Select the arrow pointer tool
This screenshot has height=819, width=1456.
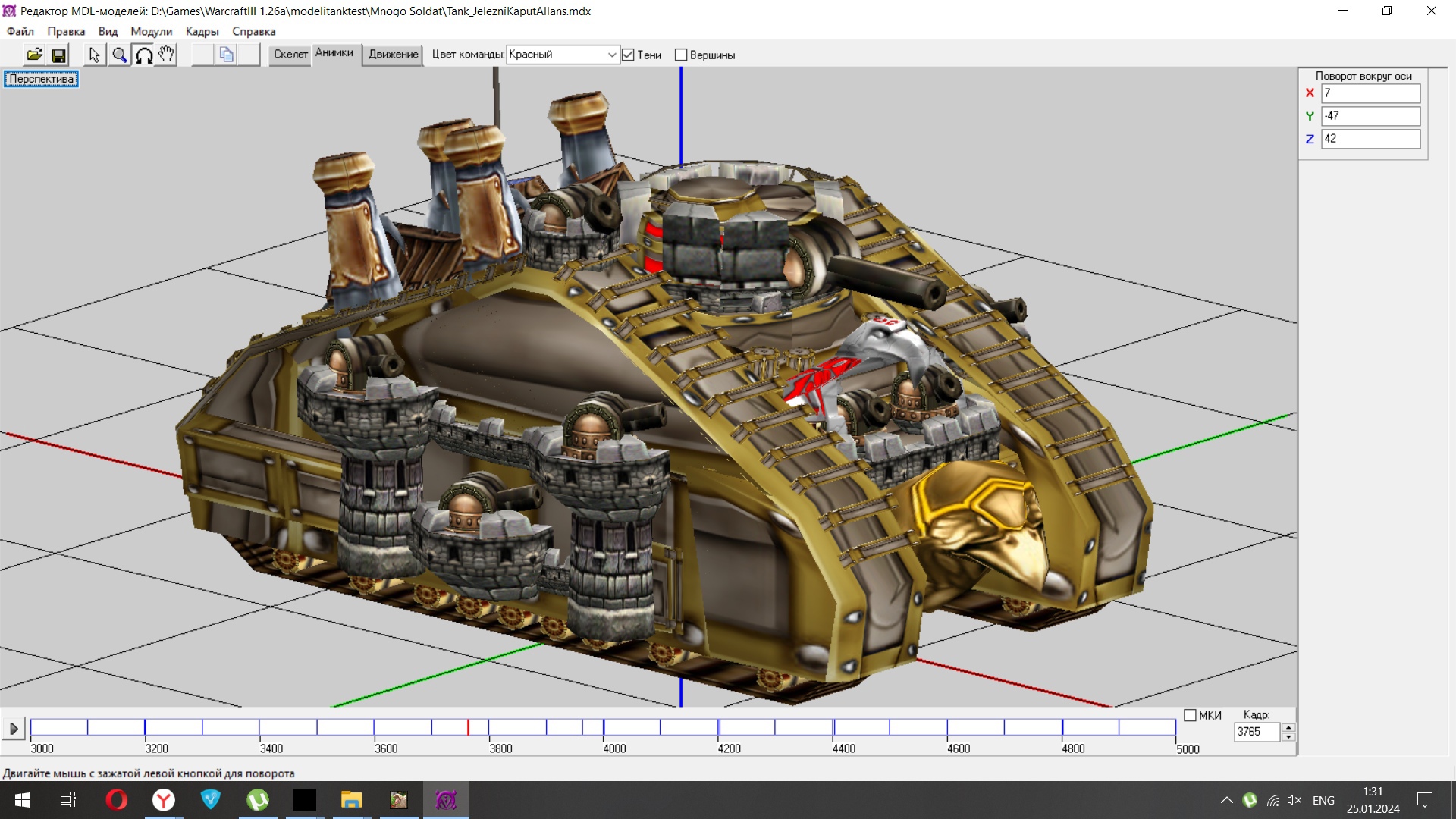click(94, 55)
